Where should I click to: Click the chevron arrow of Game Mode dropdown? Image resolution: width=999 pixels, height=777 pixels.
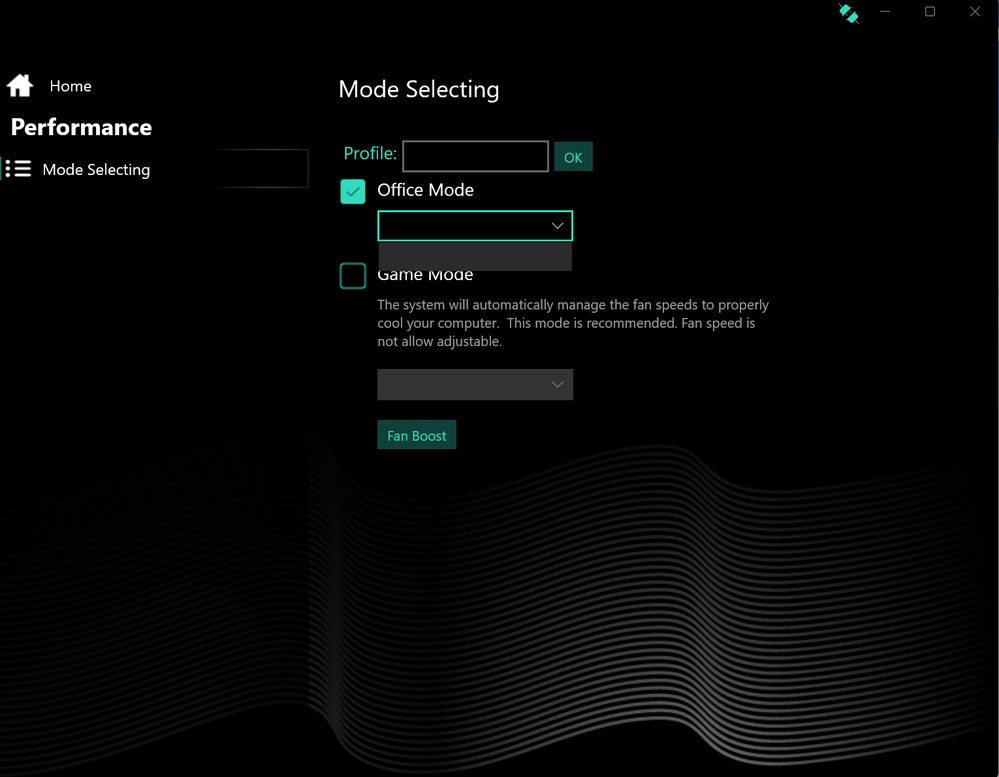coord(557,385)
